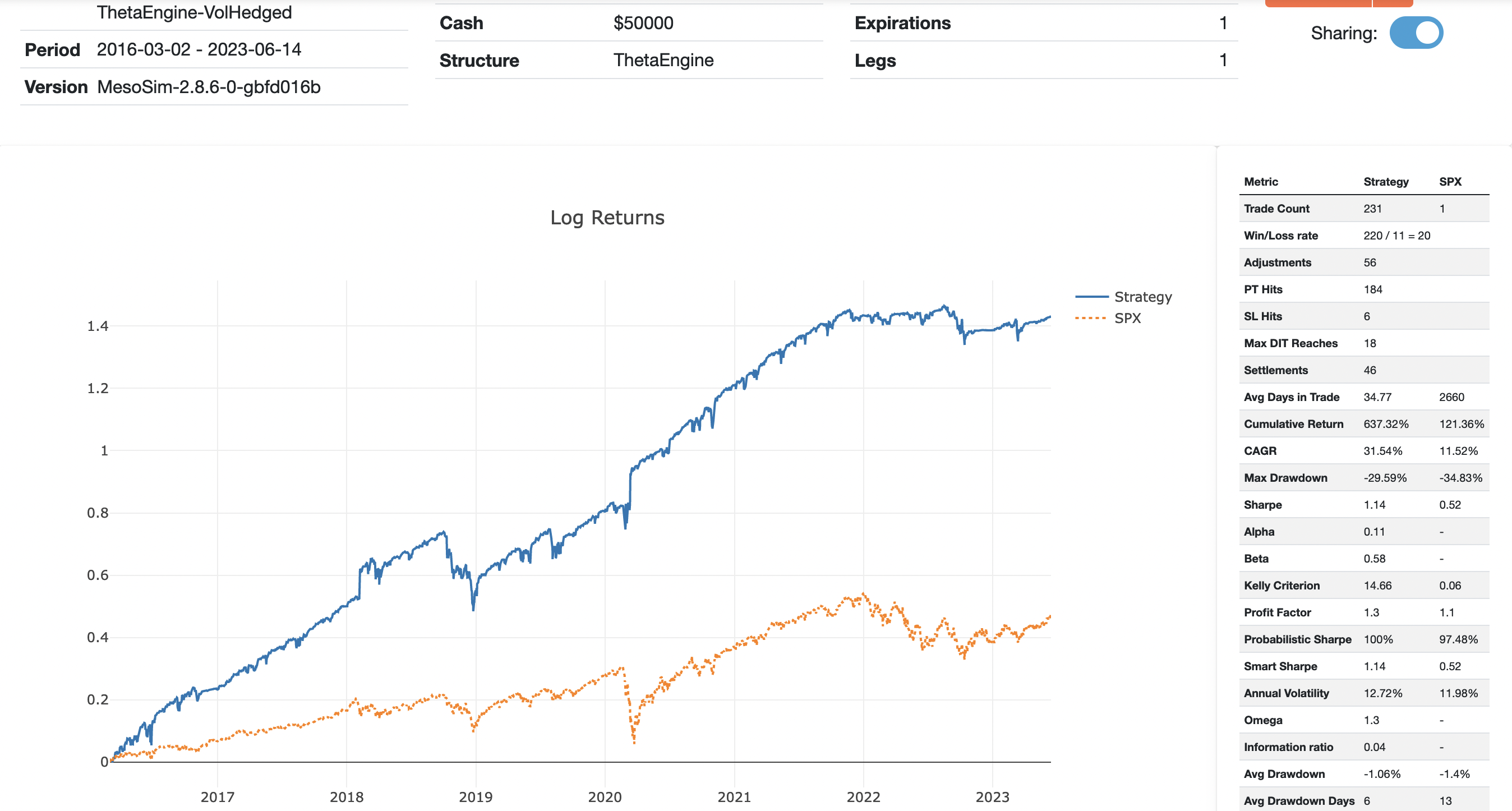Image resolution: width=1512 pixels, height=811 pixels.
Task: Select the Max Drawdown metric row
Action: (x=1321, y=478)
